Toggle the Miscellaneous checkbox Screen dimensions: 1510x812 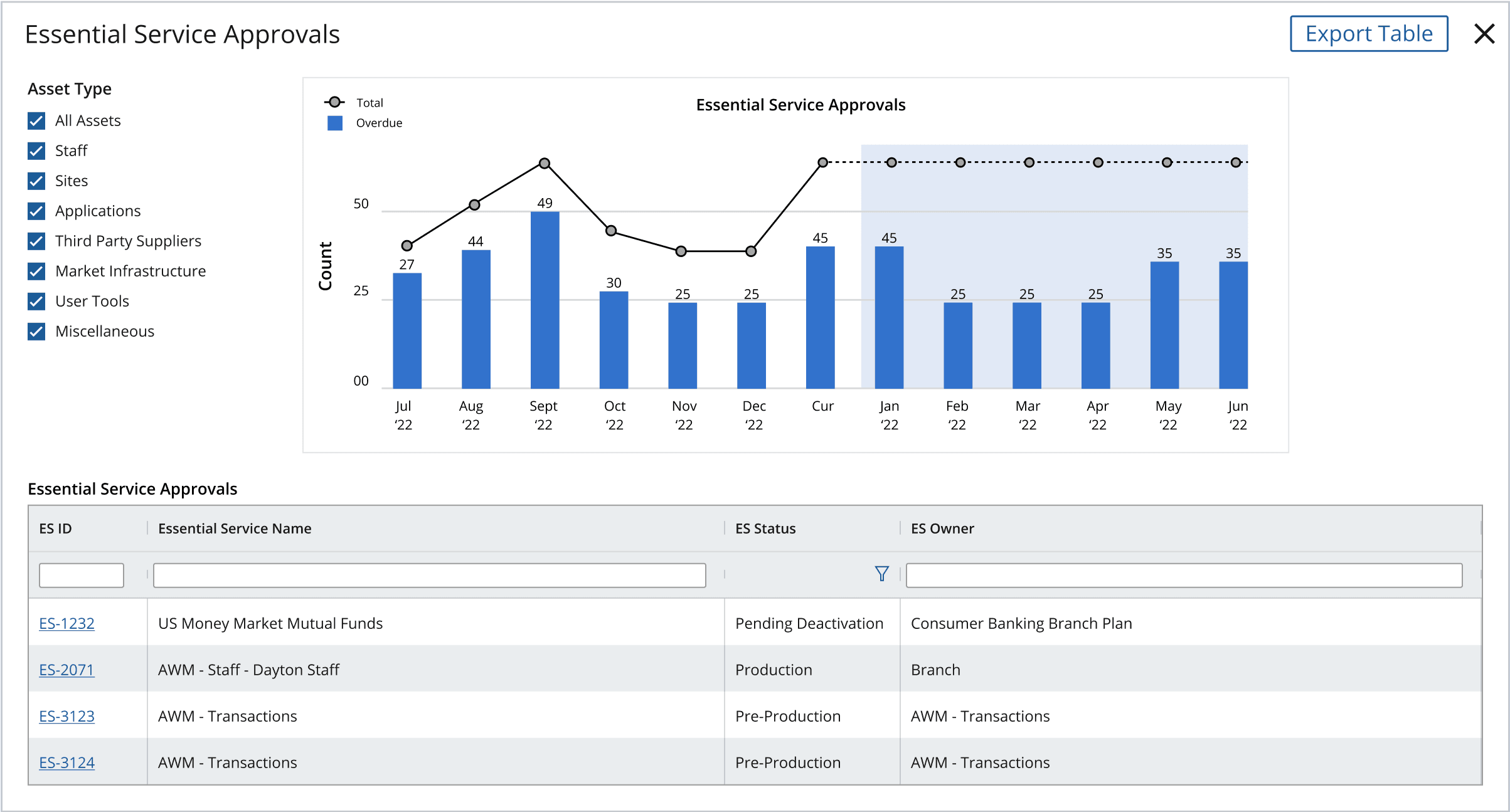pos(36,332)
